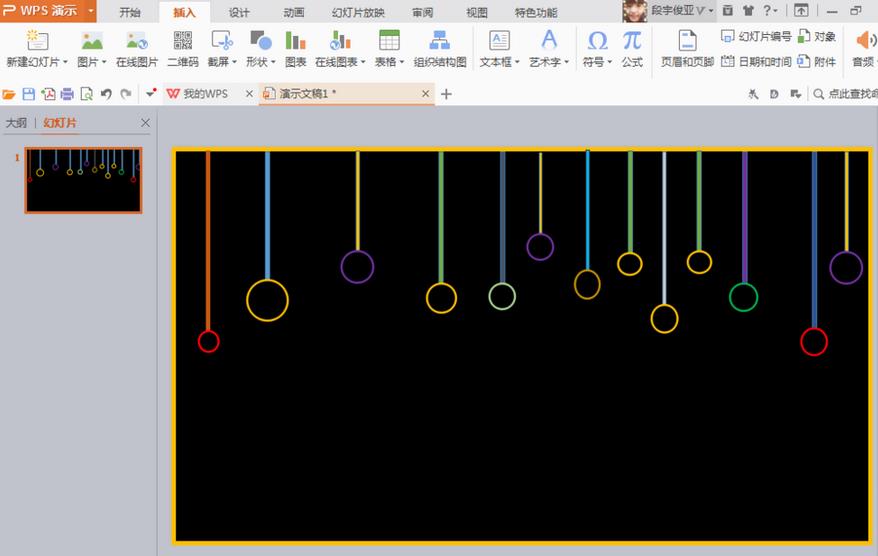The width and height of the screenshot is (878, 556).
Task: Switch to the 设计 design tab
Action: tap(239, 12)
